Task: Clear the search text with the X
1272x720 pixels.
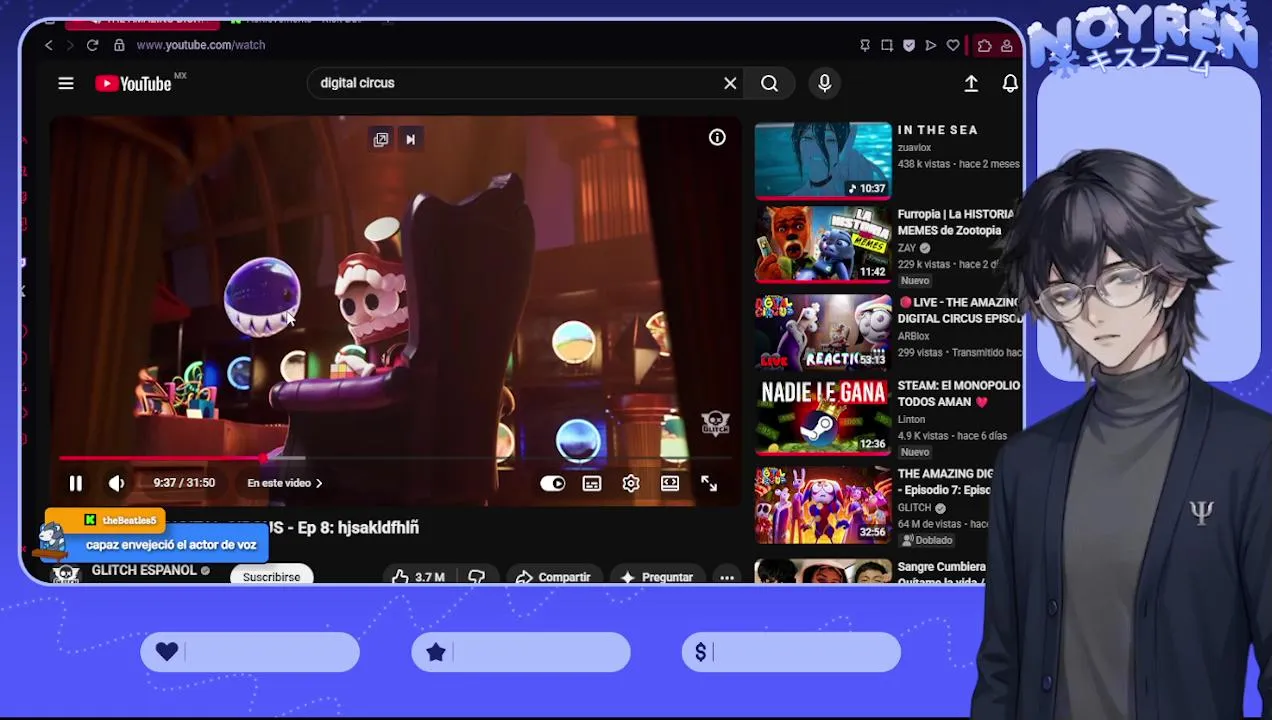Action: [x=730, y=83]
